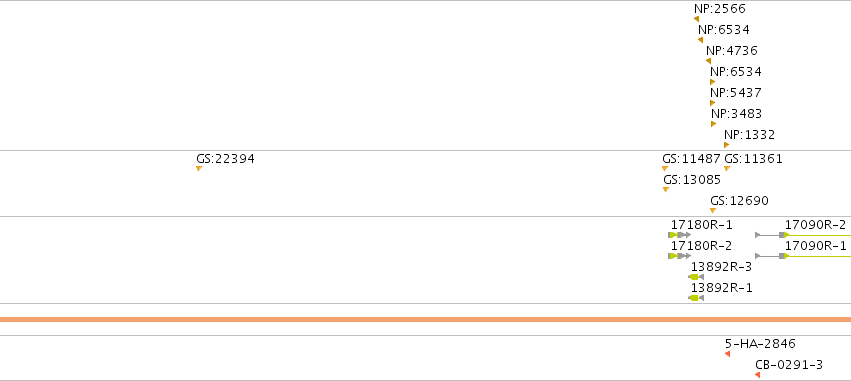Click the GS:22394 orange triangle marker
The height and width of the screenshot is (381, 851).
pyautogui.click(x=199, y=169)
